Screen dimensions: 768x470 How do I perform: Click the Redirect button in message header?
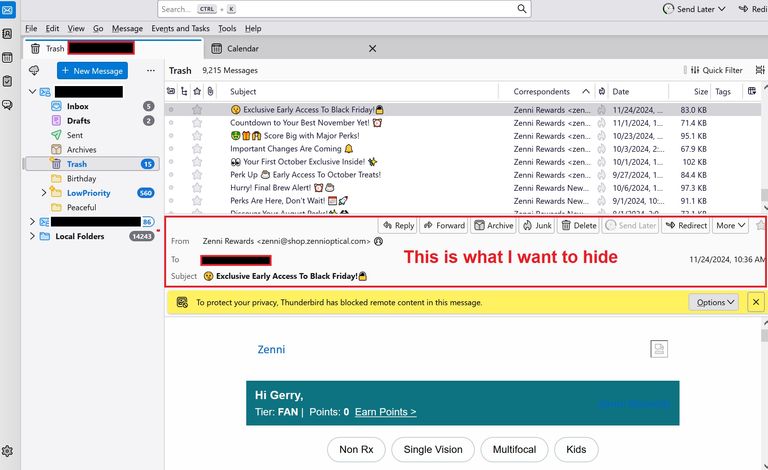coord(686,225)
